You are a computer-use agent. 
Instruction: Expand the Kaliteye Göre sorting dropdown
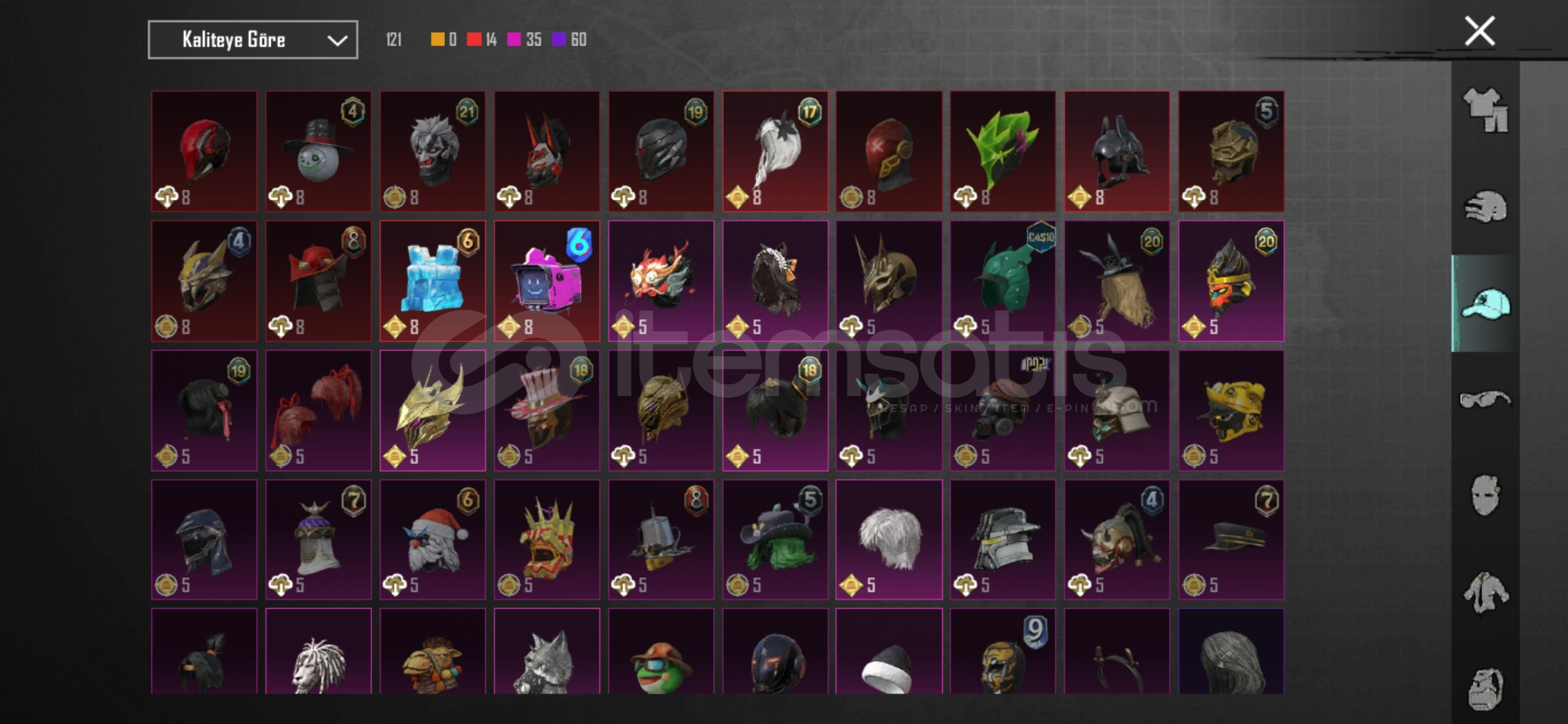click(253, 40)
